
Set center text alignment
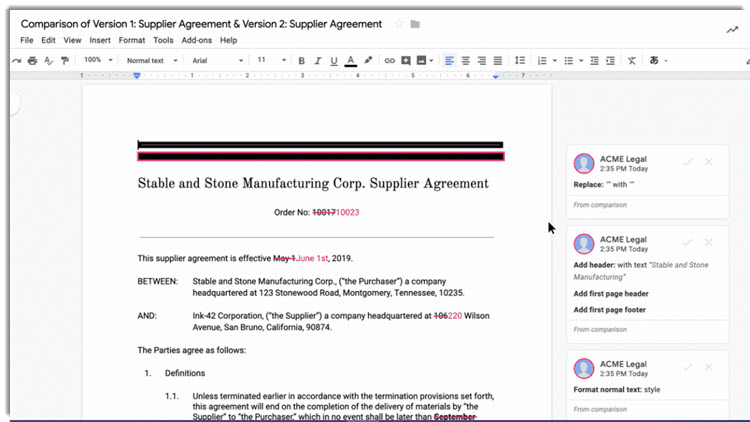(465, 61)
